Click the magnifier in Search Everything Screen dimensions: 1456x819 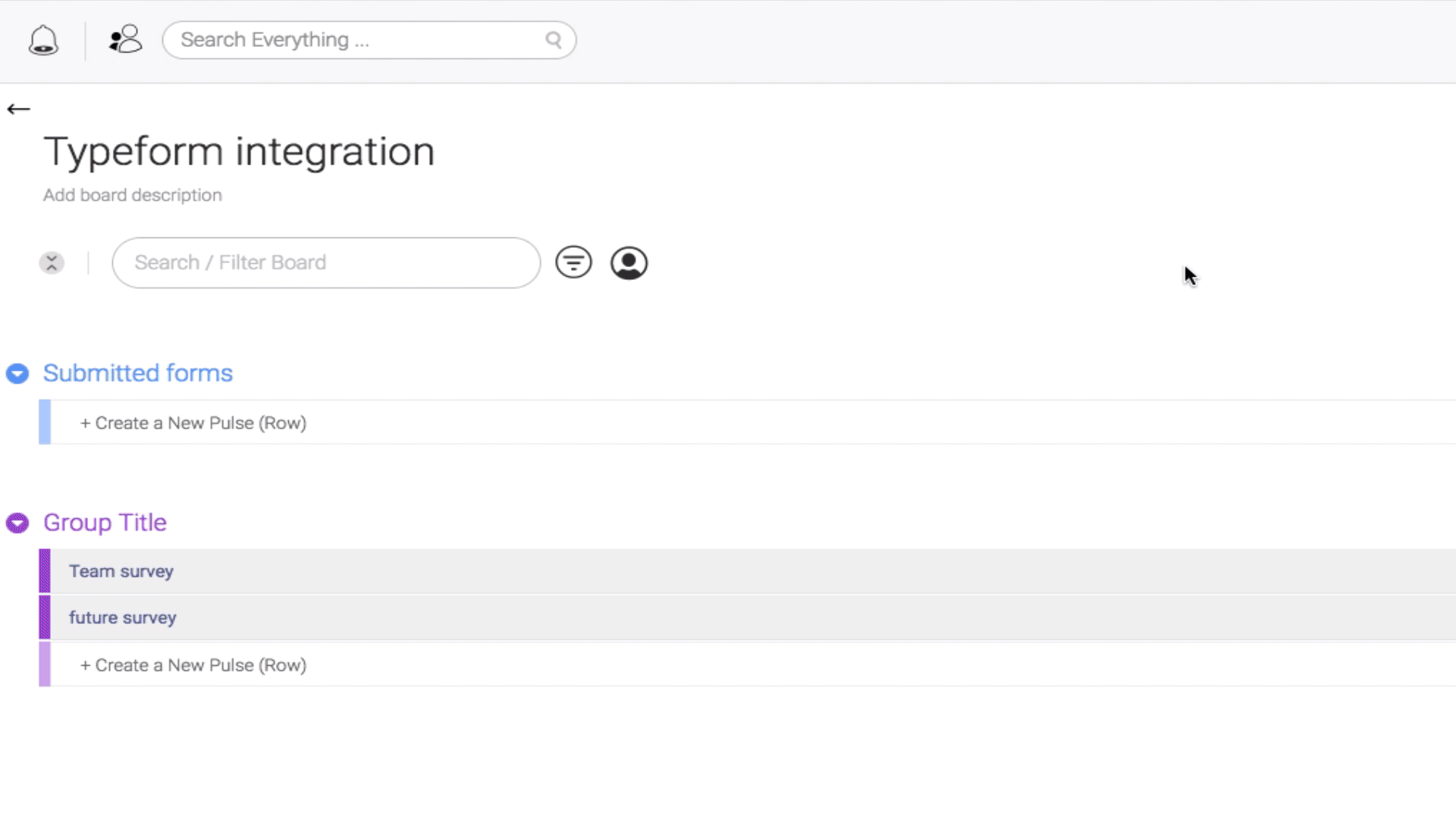(554, 40)
